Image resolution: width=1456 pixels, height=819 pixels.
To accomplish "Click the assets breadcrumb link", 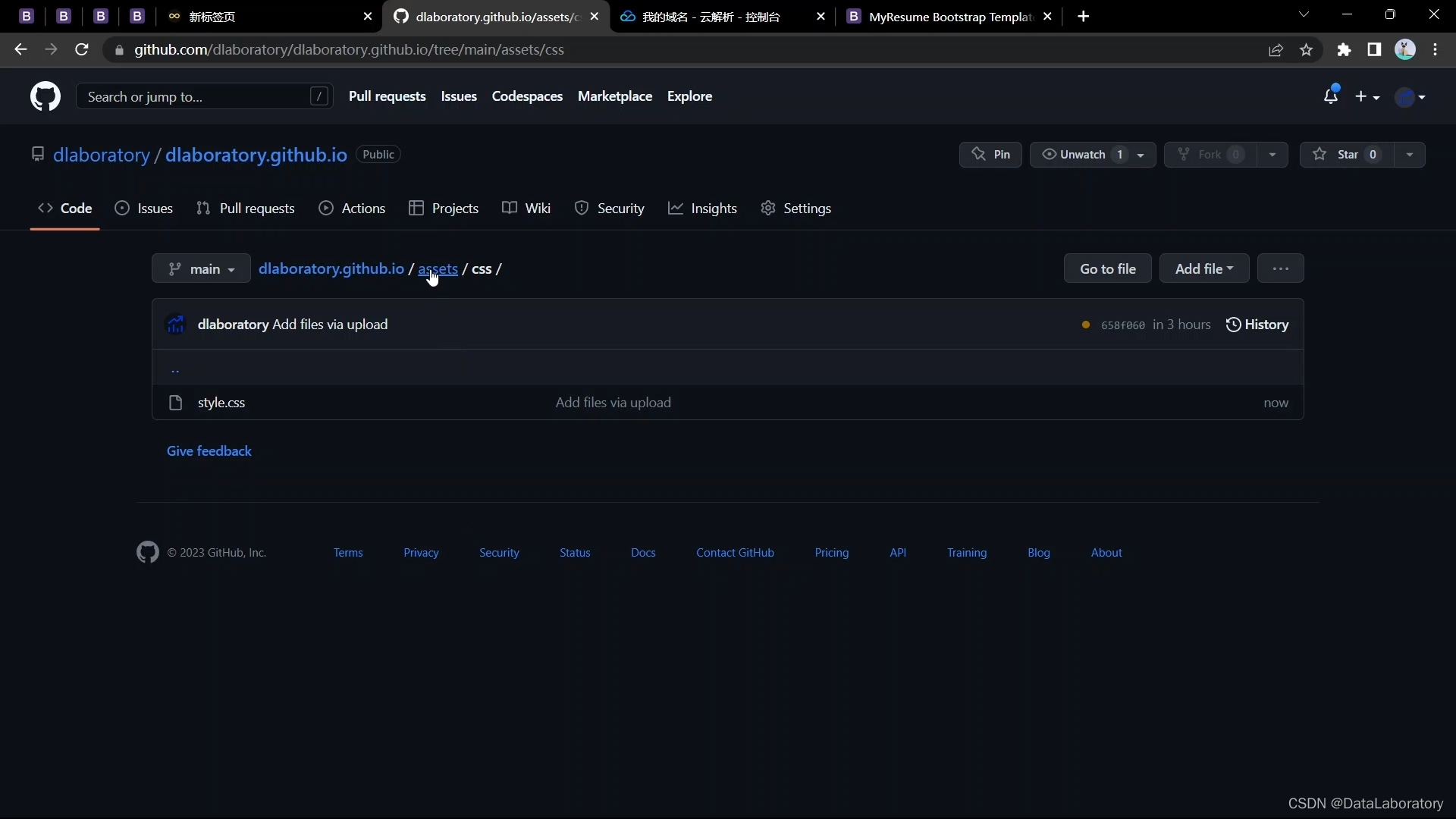I will click(438, 269).
